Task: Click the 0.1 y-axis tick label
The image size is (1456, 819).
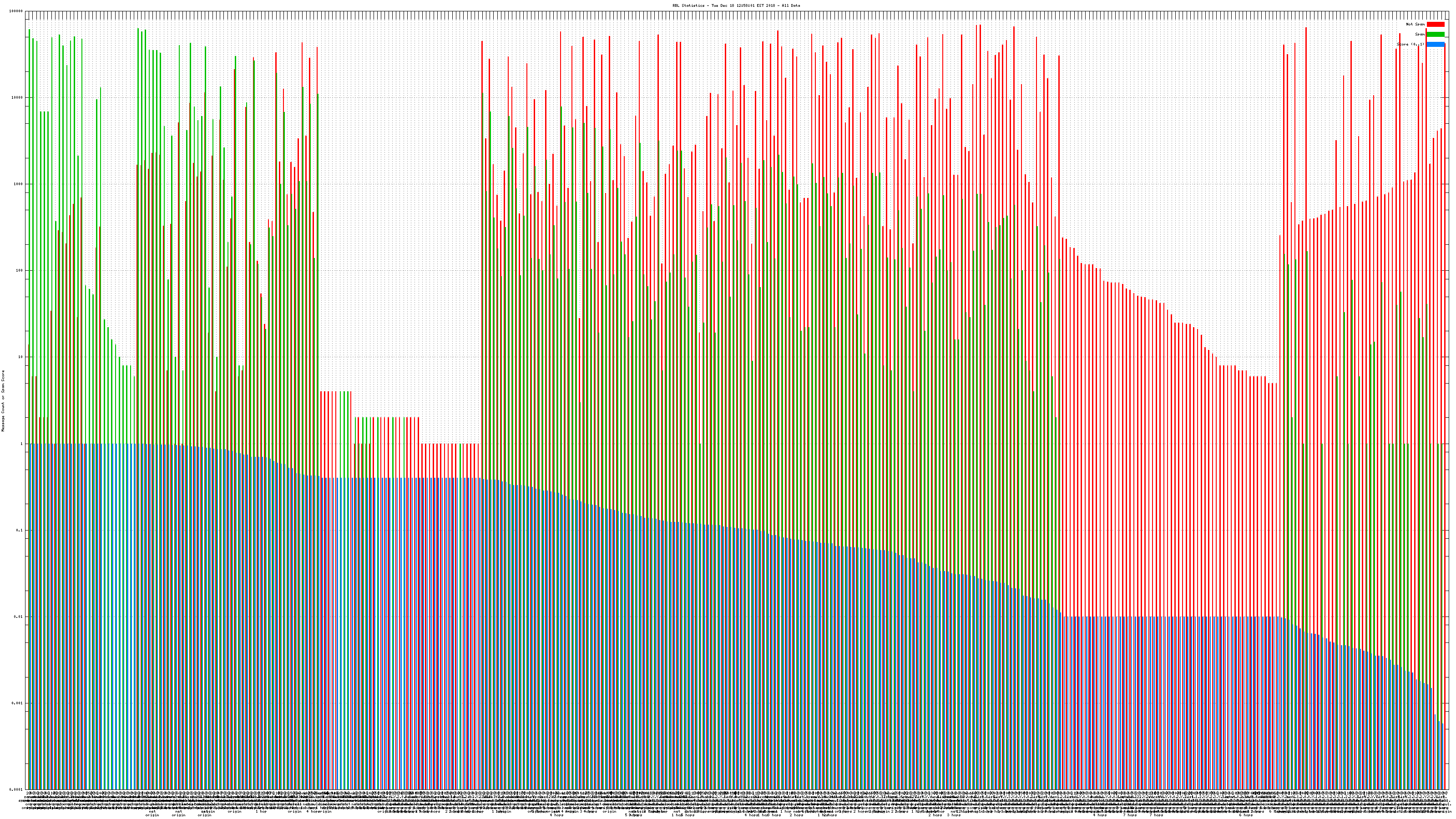Action: (20, 530)
